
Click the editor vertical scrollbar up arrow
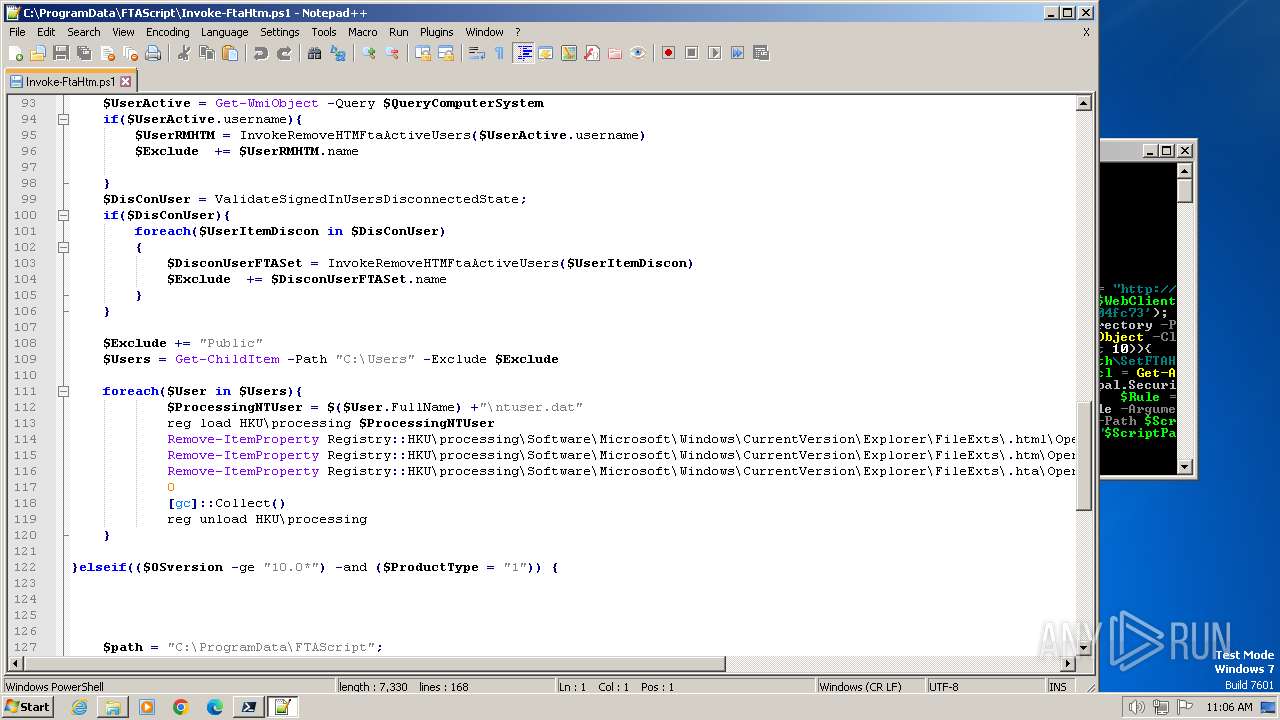(x=1084, y=103)
